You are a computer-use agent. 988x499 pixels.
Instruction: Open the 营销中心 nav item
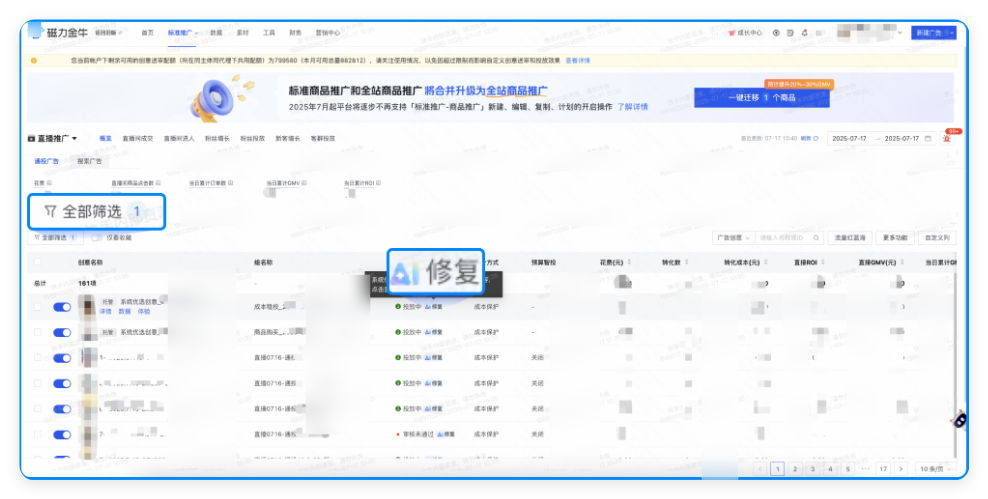[328, 33]
